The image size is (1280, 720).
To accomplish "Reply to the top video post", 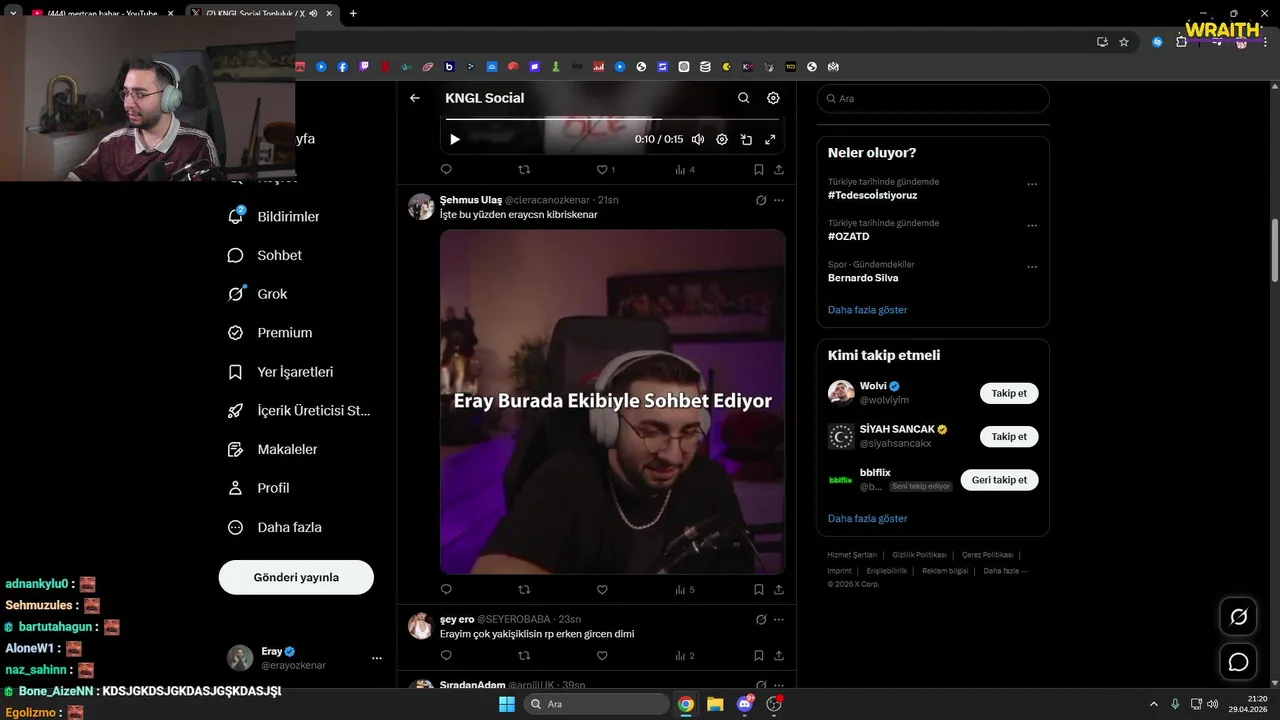I will coord(446,170).
